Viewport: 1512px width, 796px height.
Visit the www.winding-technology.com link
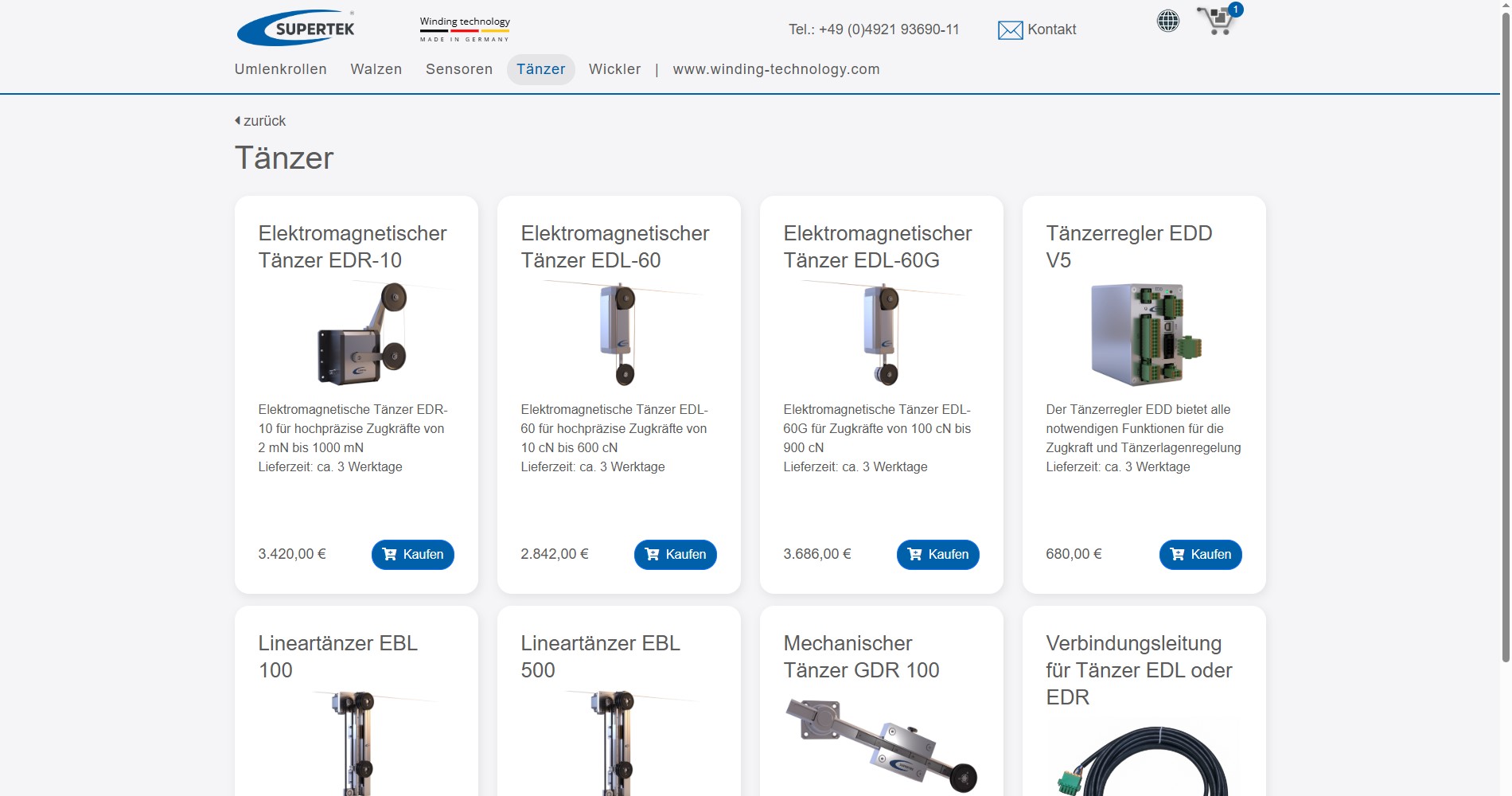pyautogui.click(x=776, y=69)
